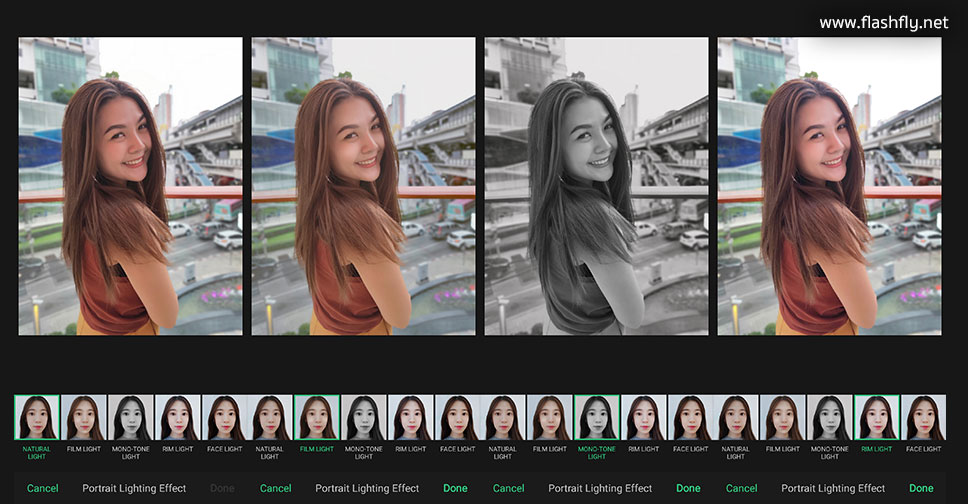Select the green-highlighted Film Light thumbnail
968x504 pixels.
[x=317, y=418]
